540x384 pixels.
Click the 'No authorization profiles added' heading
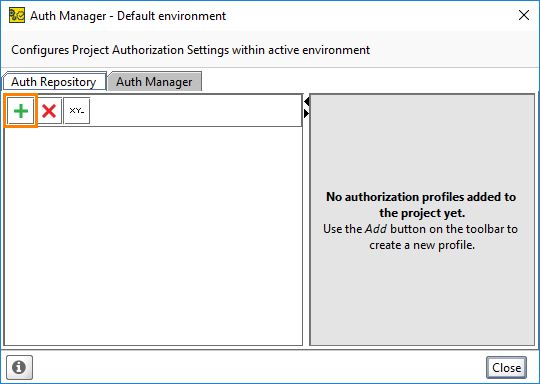click(x=422, y=205)
